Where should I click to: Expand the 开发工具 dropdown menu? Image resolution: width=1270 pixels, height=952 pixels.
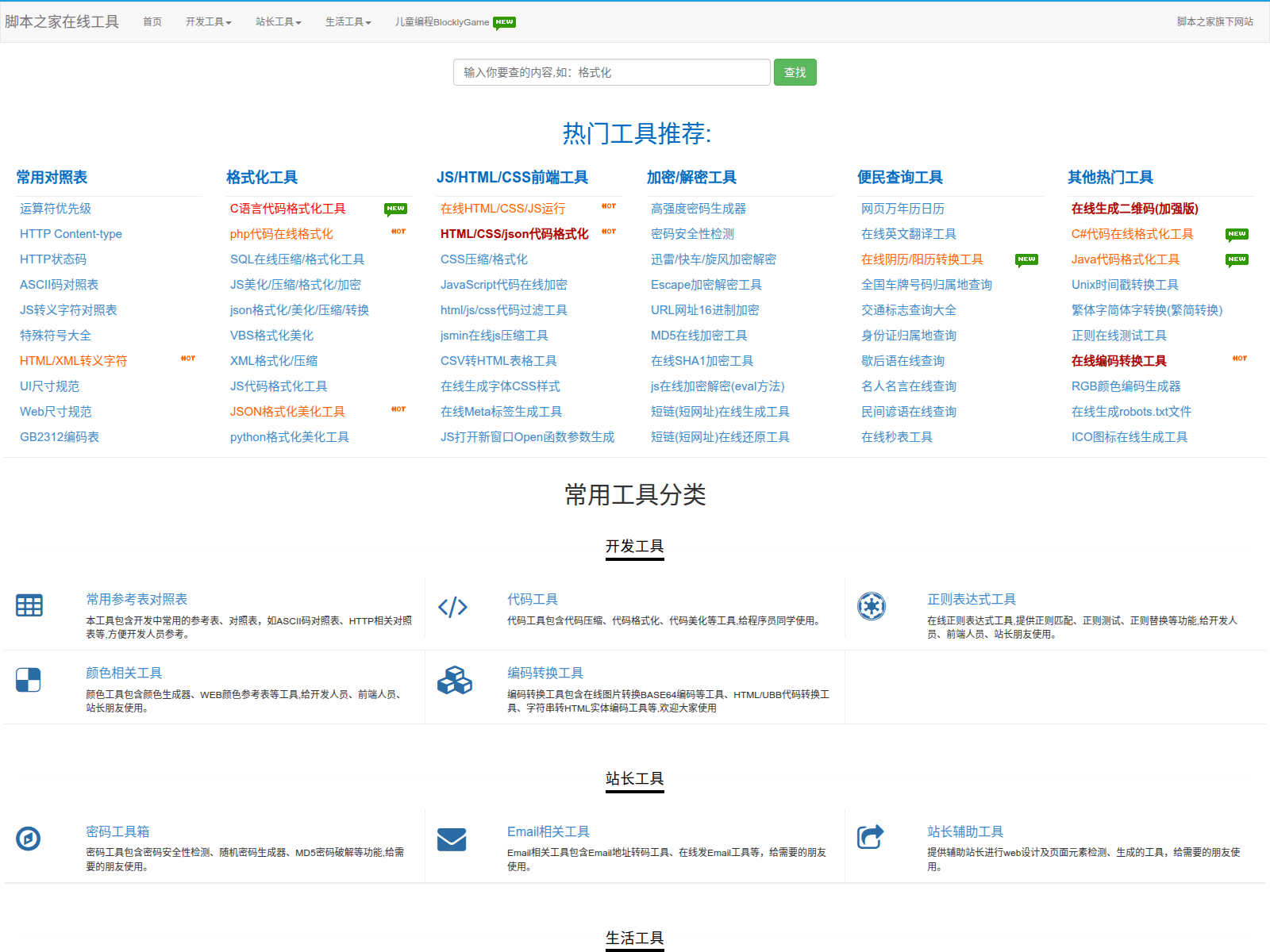coord(208,22)
